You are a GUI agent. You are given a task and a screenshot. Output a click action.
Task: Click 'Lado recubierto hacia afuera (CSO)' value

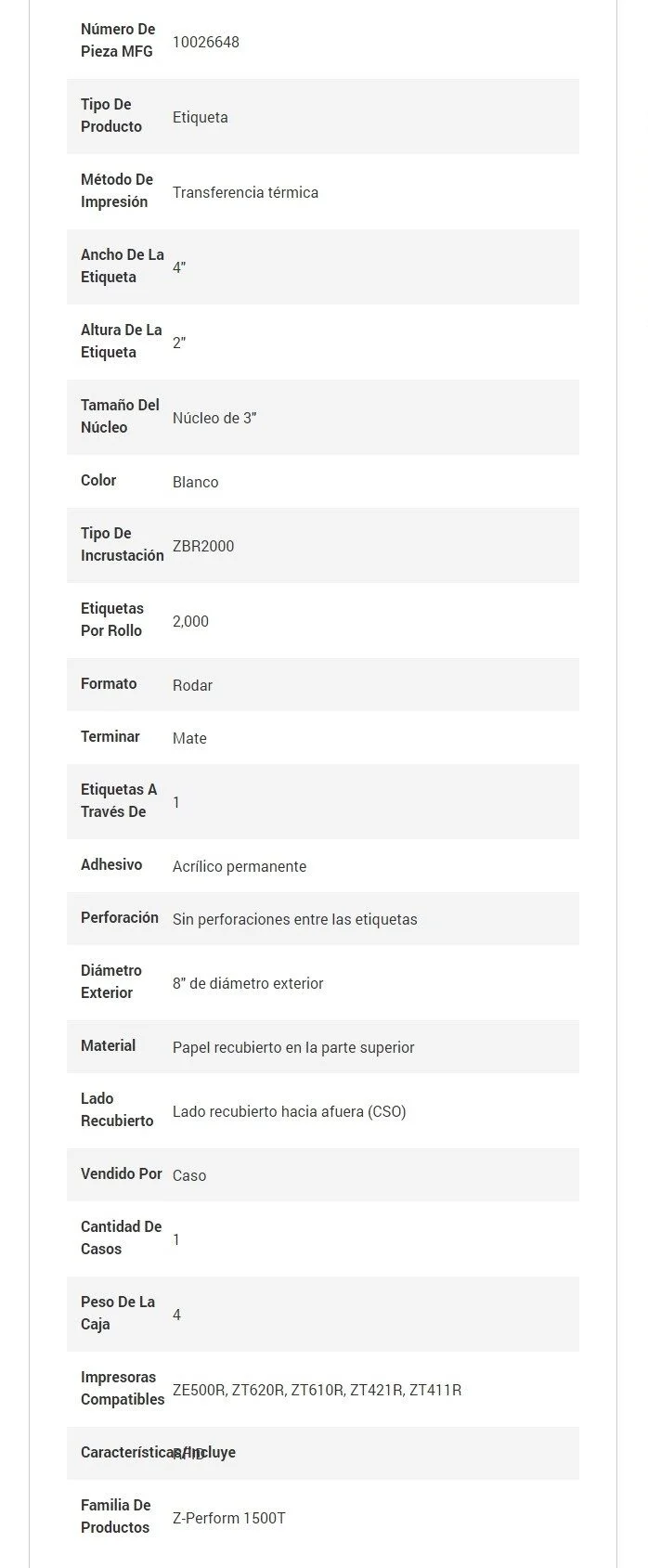tap(289, 1111)
